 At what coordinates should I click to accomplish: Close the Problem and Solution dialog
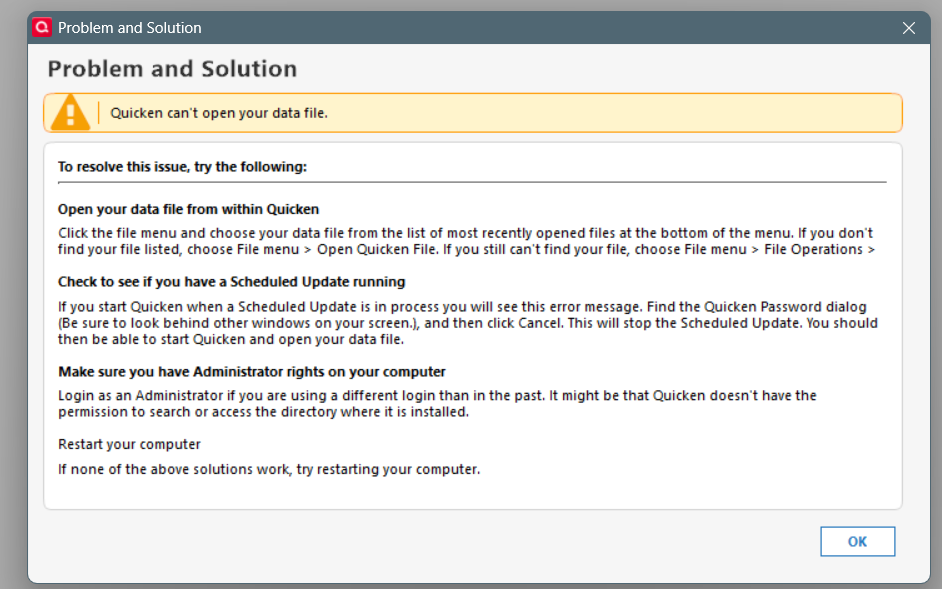point(908,28)
